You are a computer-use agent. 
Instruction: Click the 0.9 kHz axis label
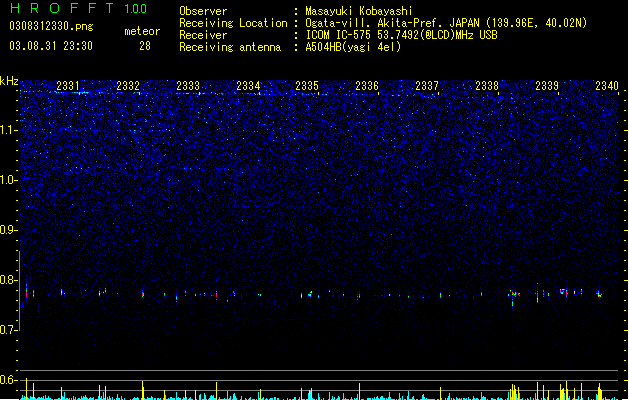(9, 230)
